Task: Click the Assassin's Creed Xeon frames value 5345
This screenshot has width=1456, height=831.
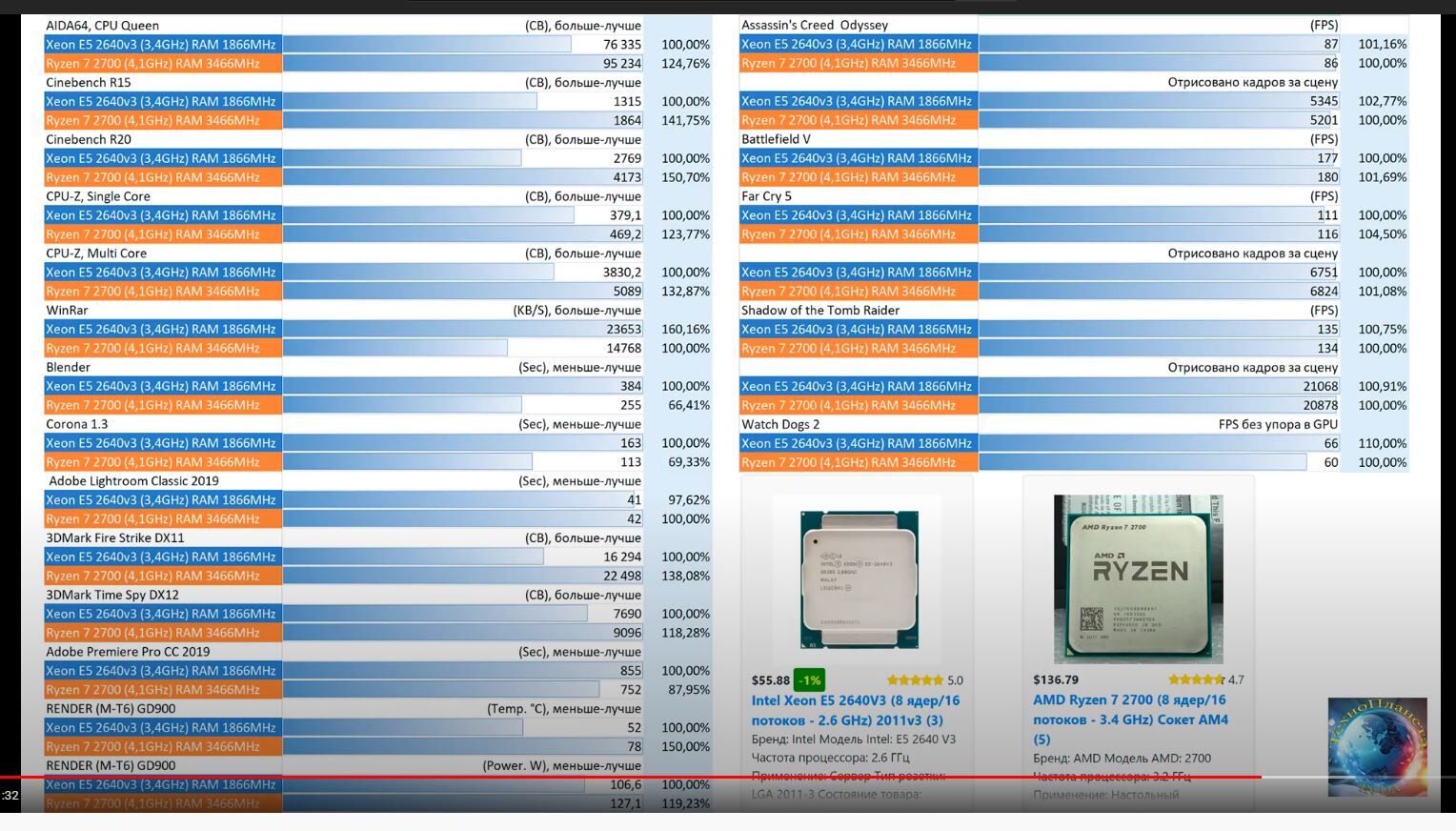Action: pyautogui.click(x=1325, y=102)
